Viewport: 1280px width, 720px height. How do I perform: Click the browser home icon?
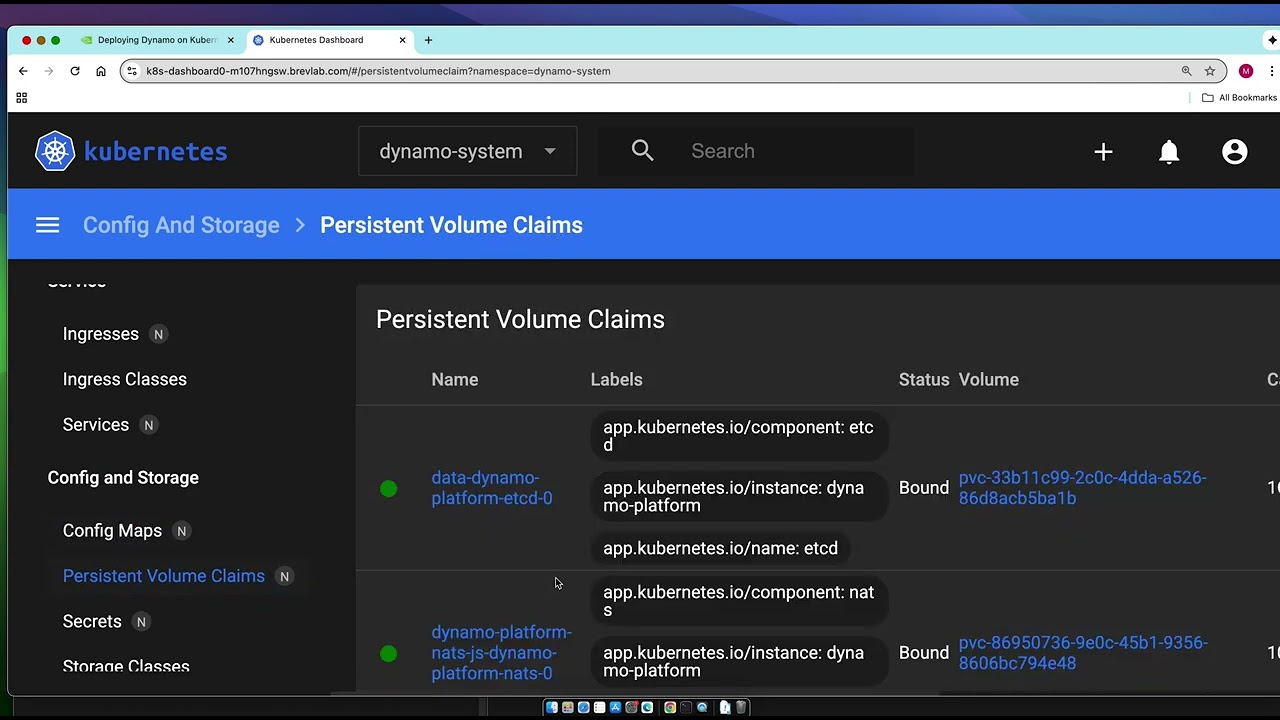(x=100, y=71)
